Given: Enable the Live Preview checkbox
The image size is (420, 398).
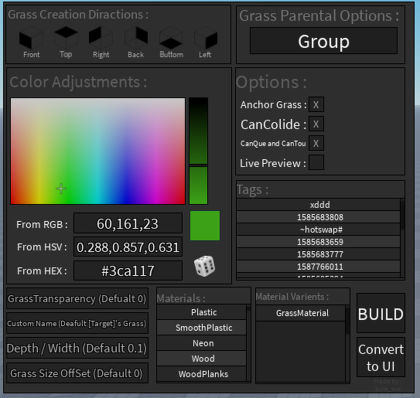Looking at the screenshot, I should (x=316, y=163).
